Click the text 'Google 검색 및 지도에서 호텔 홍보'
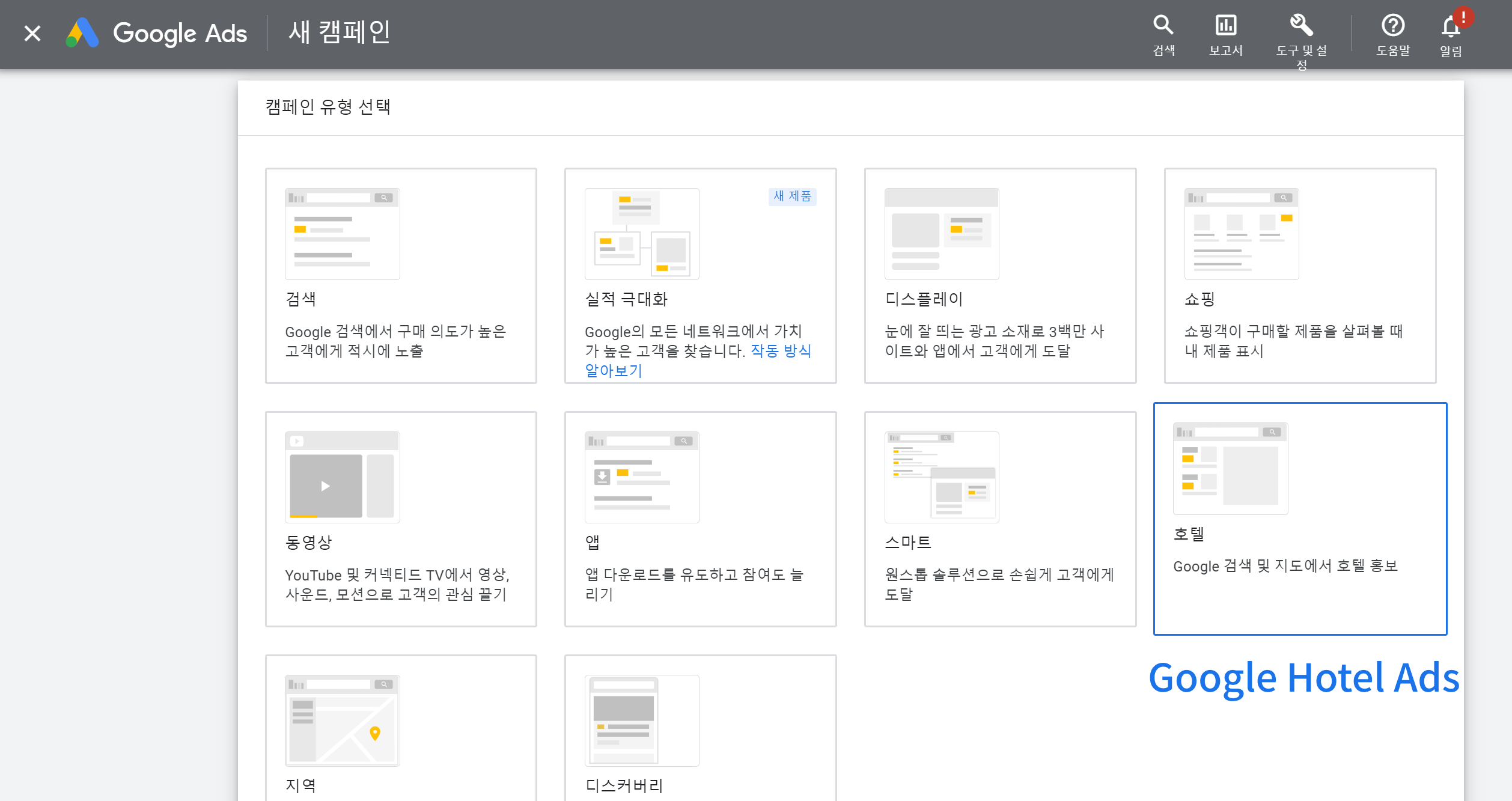The height and width of the screenshot is (801, 1512). coord(1285,566)
